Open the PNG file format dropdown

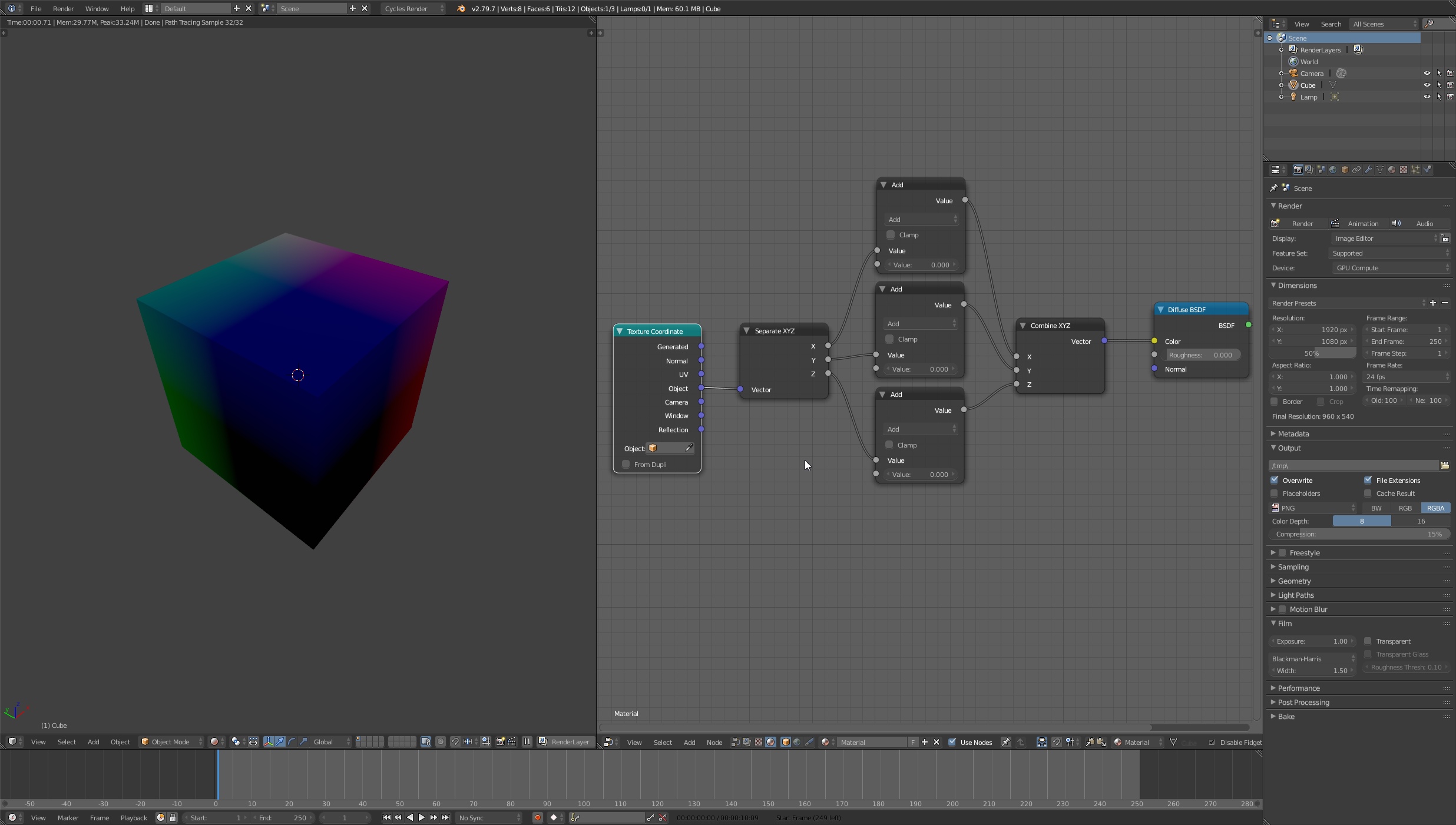click(x=1313, y=508)
